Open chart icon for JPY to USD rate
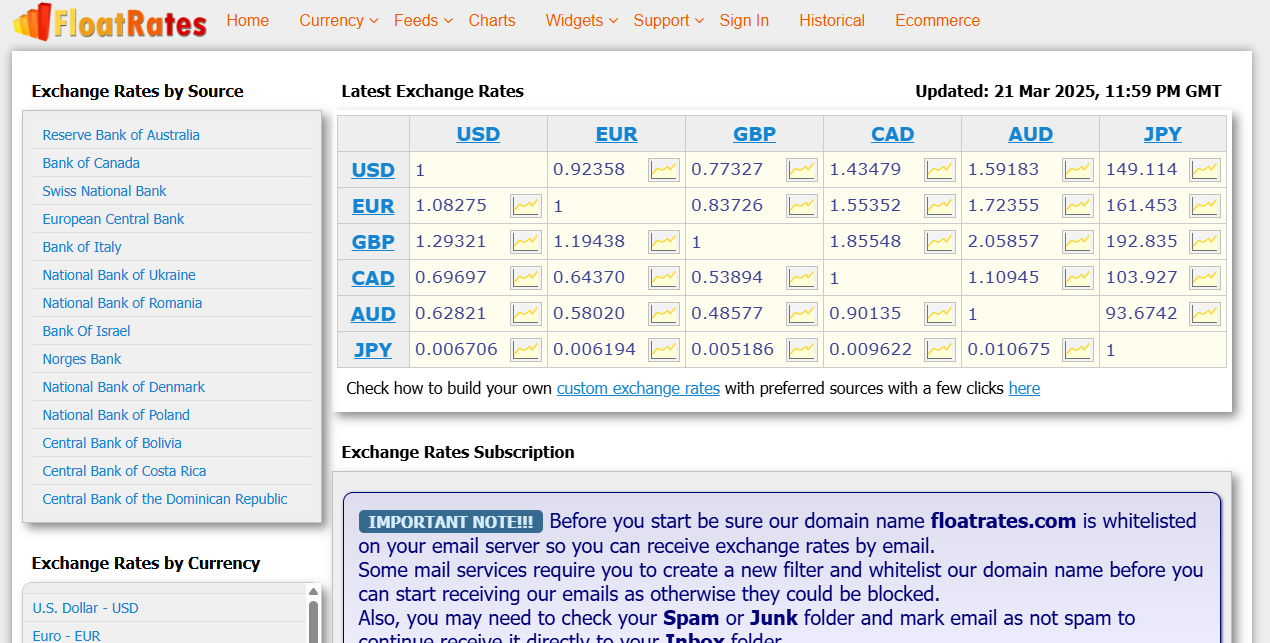1270x643 pixels. pos(526,350)
